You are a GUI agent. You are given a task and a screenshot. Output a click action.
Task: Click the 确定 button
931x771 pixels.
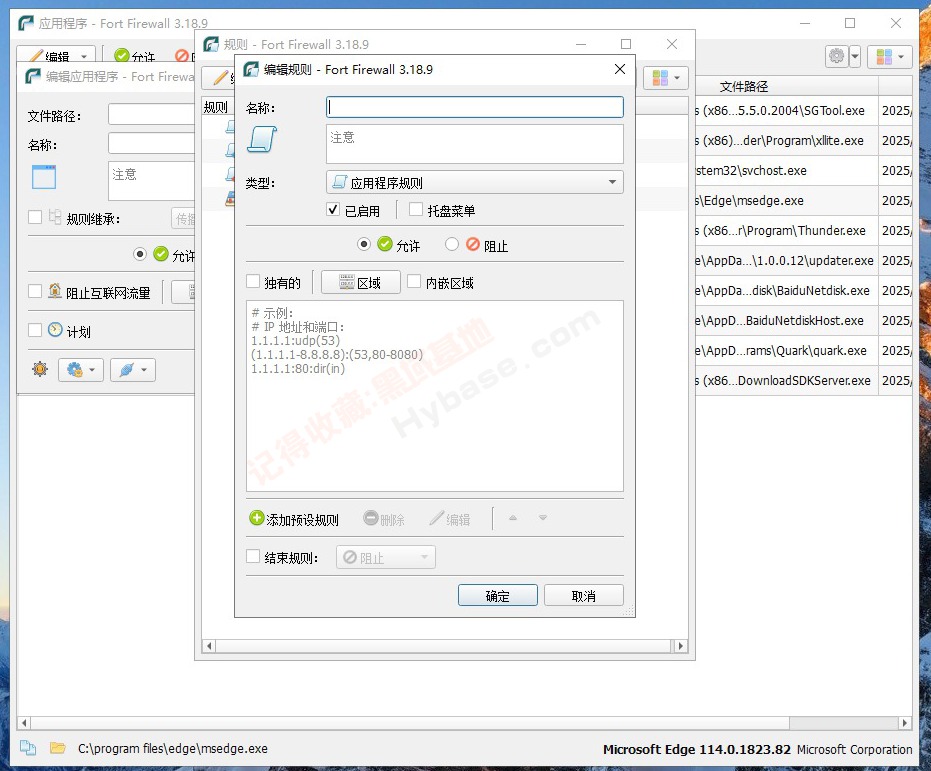pyautogui.click(x=498, y=595)
